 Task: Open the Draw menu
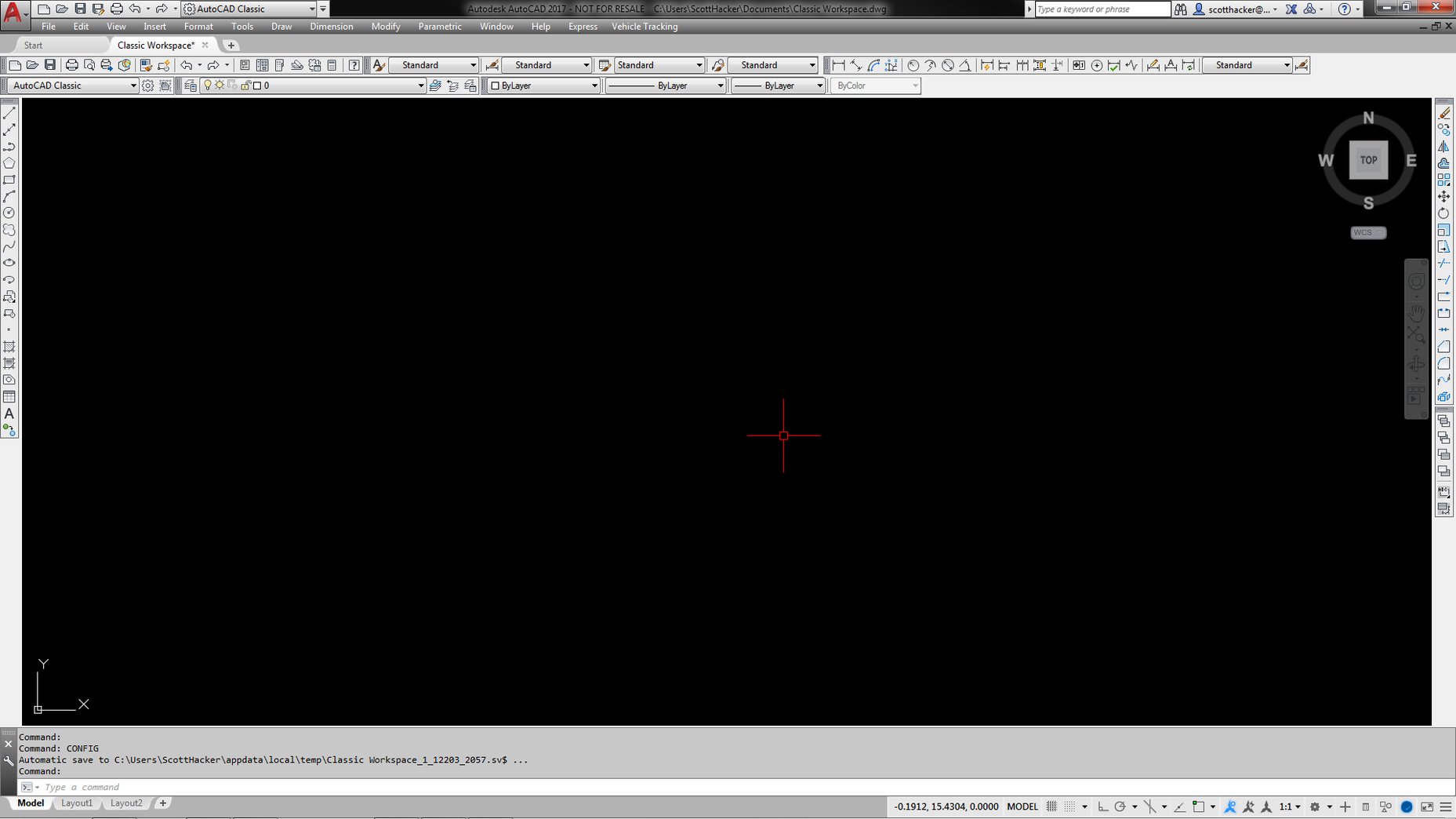click(x=281, y=26)
